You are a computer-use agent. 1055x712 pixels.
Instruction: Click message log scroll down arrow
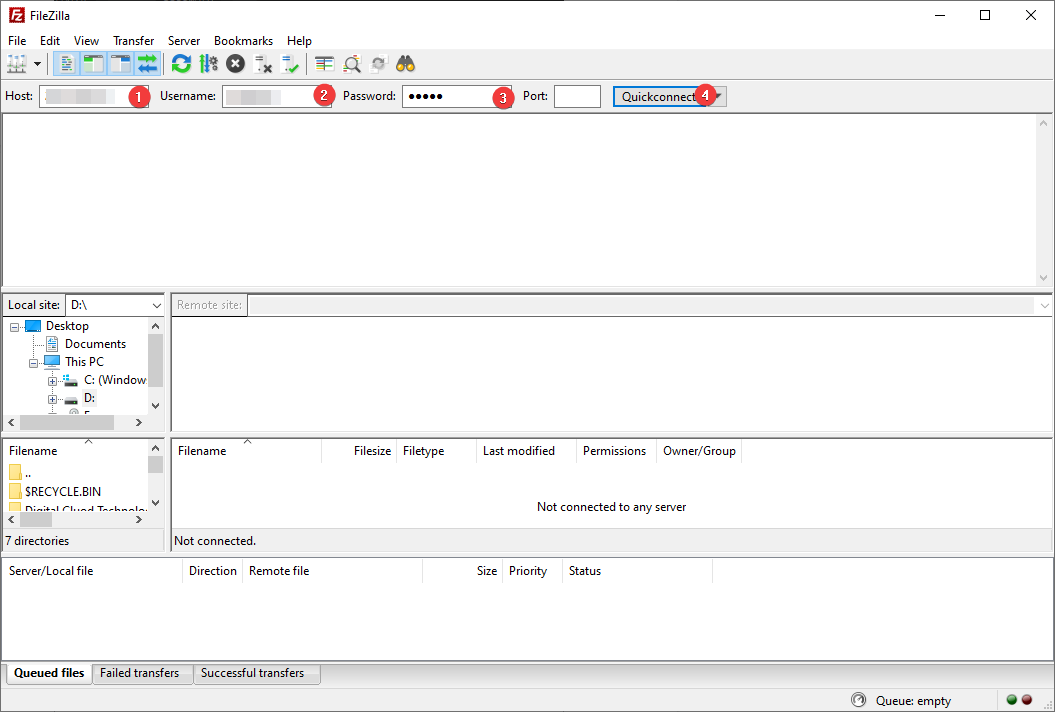(x=1043, y=277)
